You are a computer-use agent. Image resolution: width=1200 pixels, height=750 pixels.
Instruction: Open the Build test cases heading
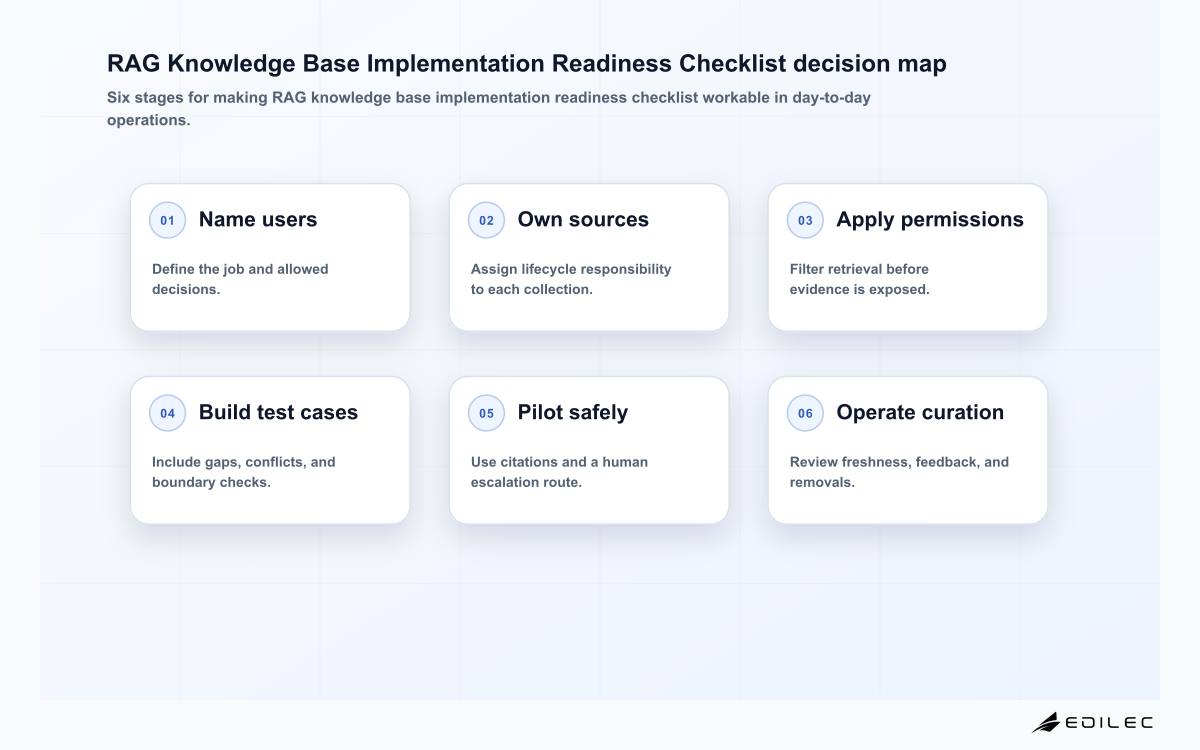(x=278, y=413)
